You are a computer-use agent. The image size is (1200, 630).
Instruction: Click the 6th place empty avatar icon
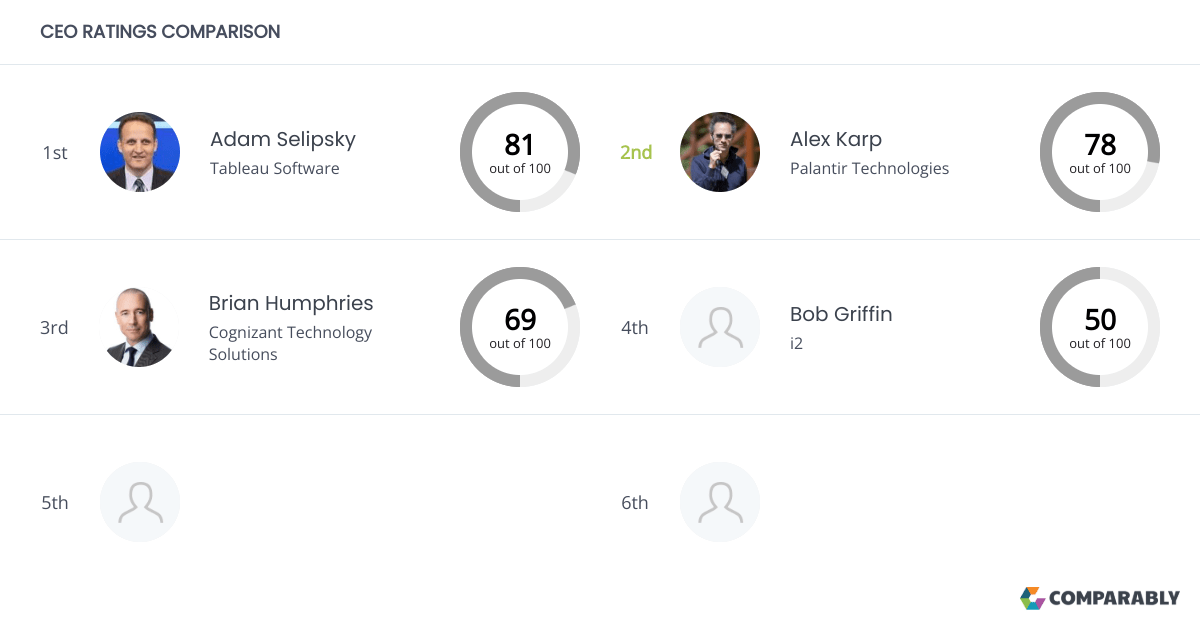coord(720,502)
